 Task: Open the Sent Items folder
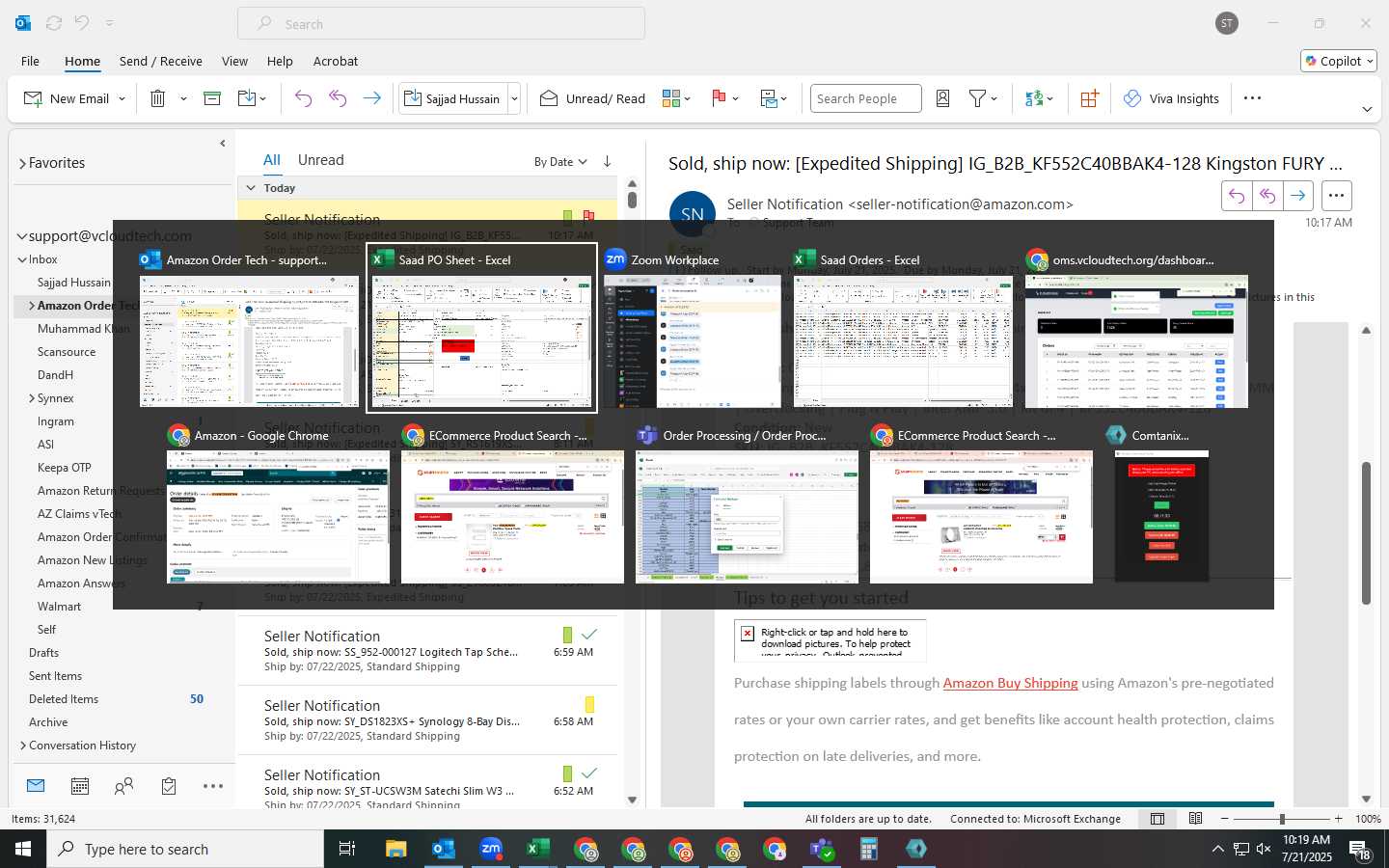(55, 676)
